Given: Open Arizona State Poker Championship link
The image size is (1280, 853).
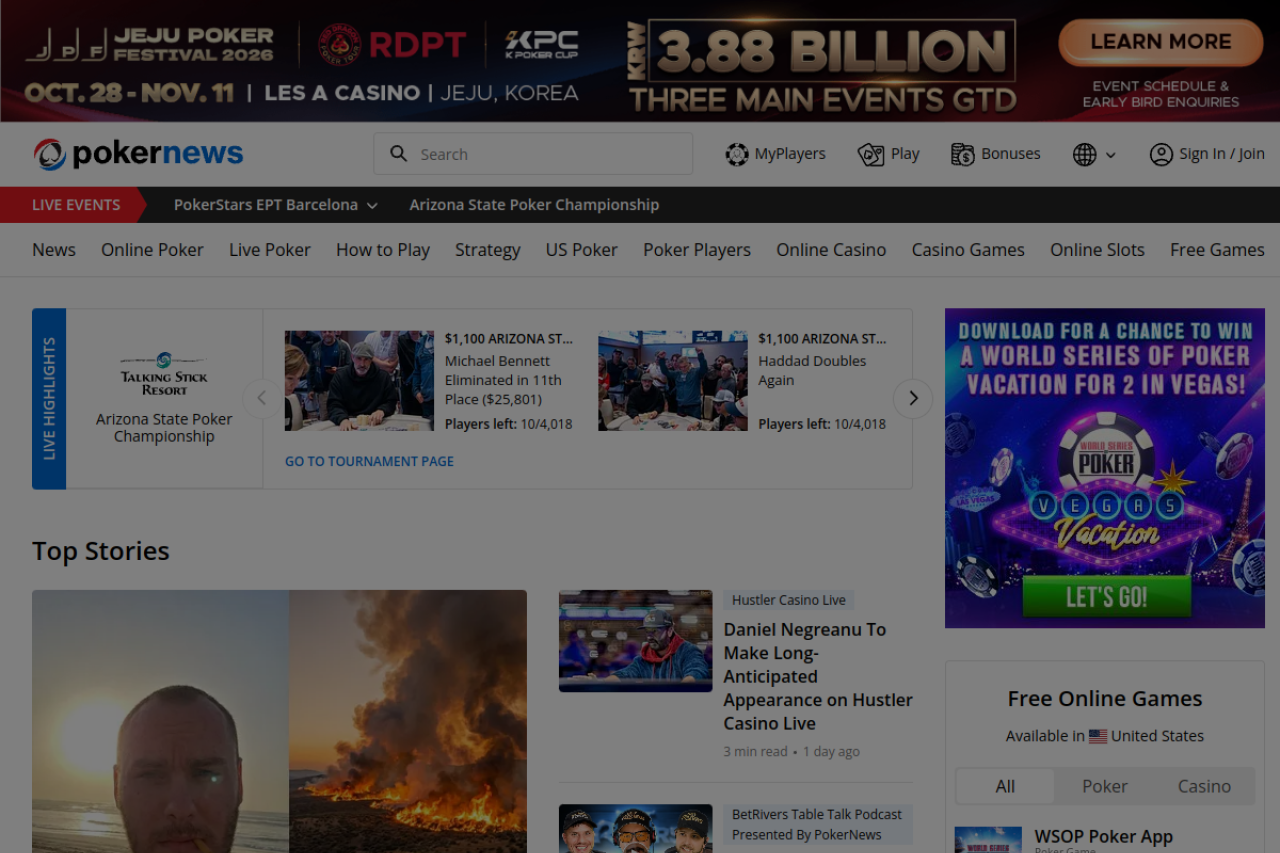Looking at the screenshot, I should (534, 205).
